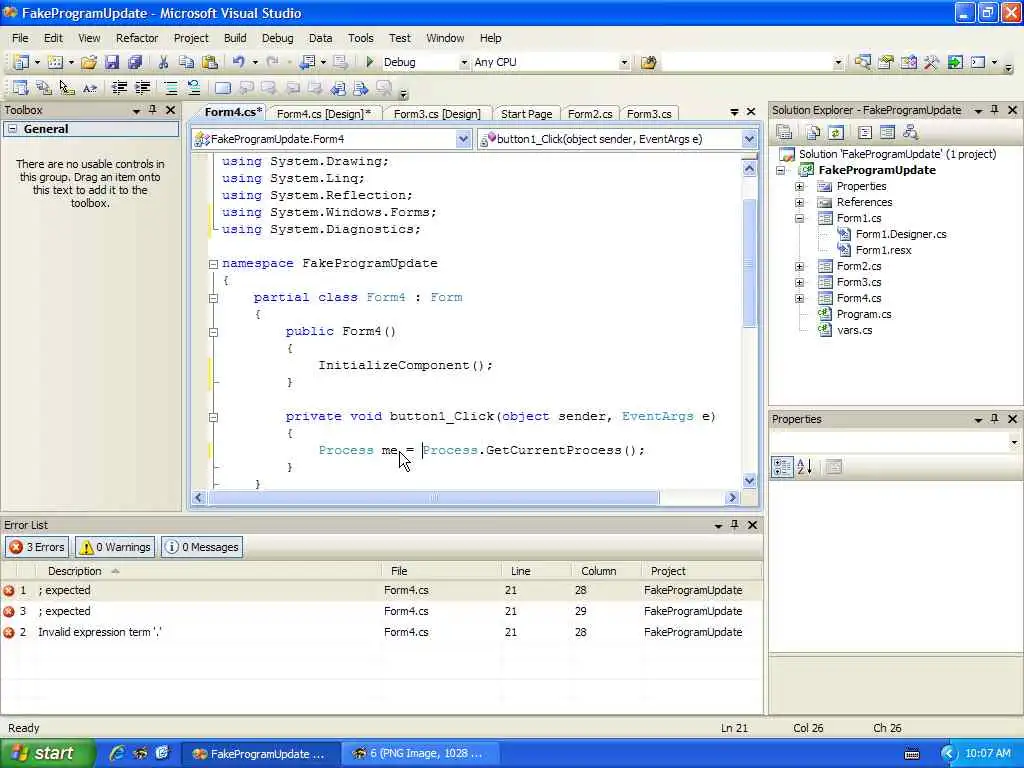Screen dimensions: 1024x768
Task: Toggle a bookmark on the current line
Action: pos(223,88)
